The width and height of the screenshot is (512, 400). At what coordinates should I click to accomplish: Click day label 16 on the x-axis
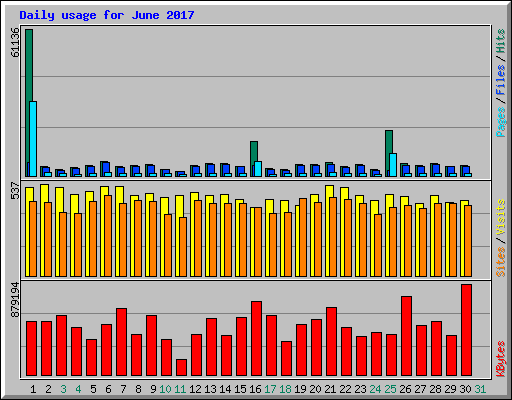pyautogui.click(x=255, y=389)
